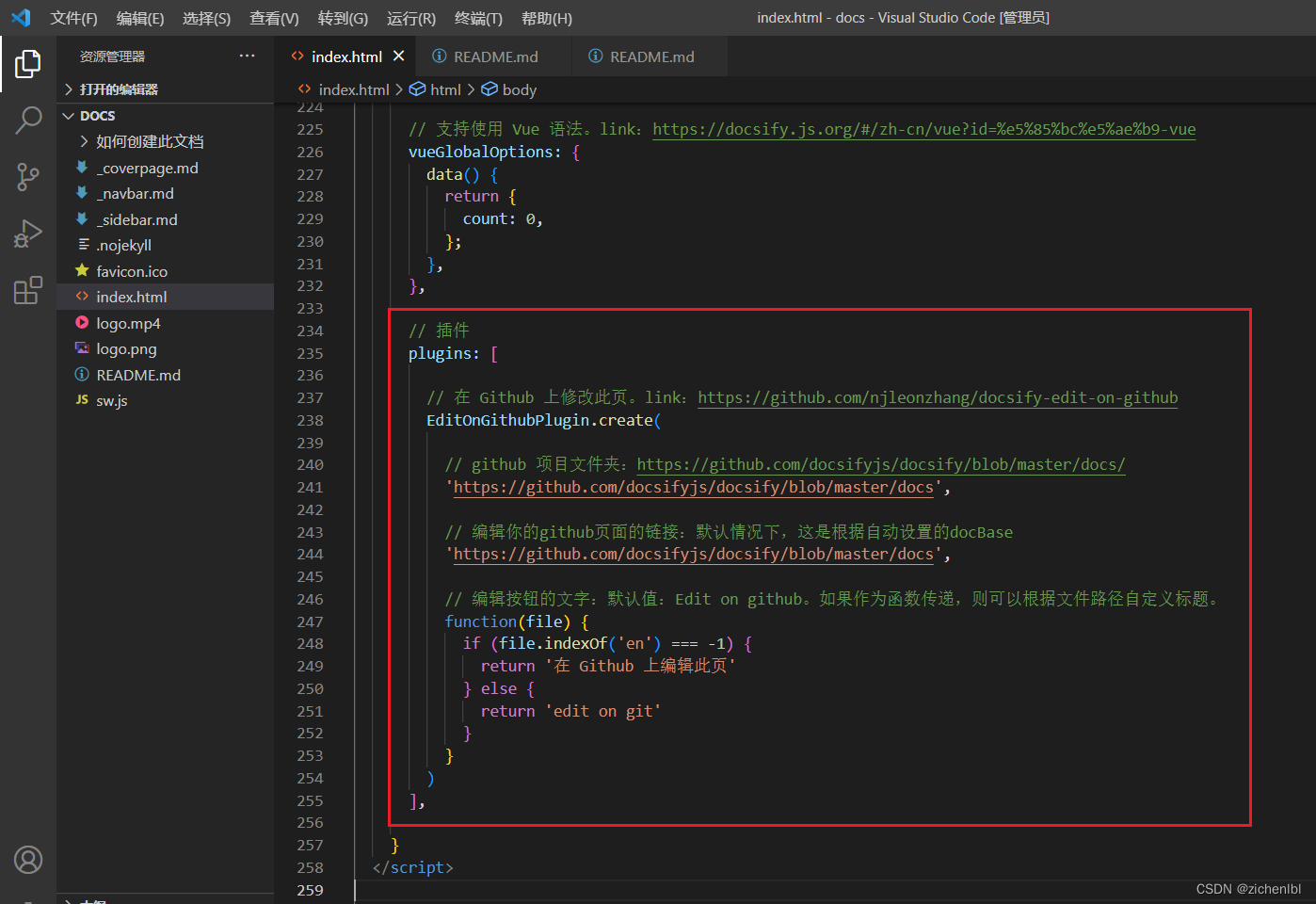This screenshot has width=1316, height=904.
Task: Click the 'function(file) {' text
Action: pos(516,621)
